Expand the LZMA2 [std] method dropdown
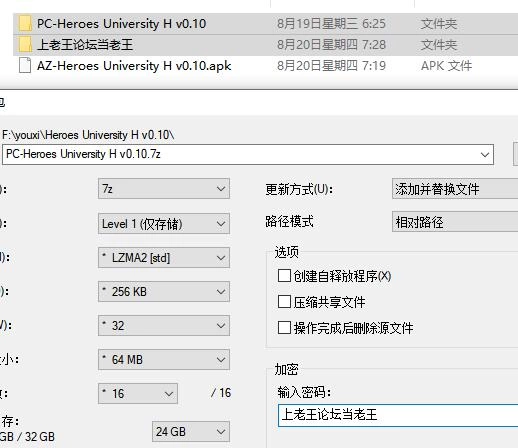Screen dimensions: 518x448 pyautogui.click(x=164, y=258)
